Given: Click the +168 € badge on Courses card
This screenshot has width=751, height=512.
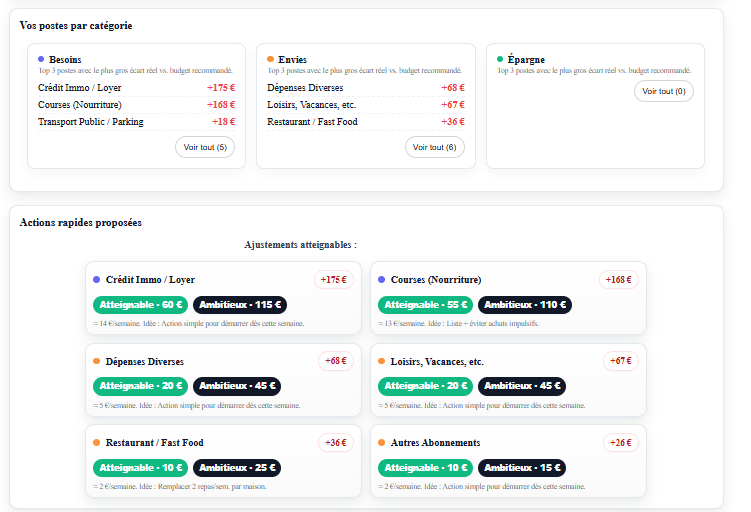Looking at the screenshot, I should (618, 280).
